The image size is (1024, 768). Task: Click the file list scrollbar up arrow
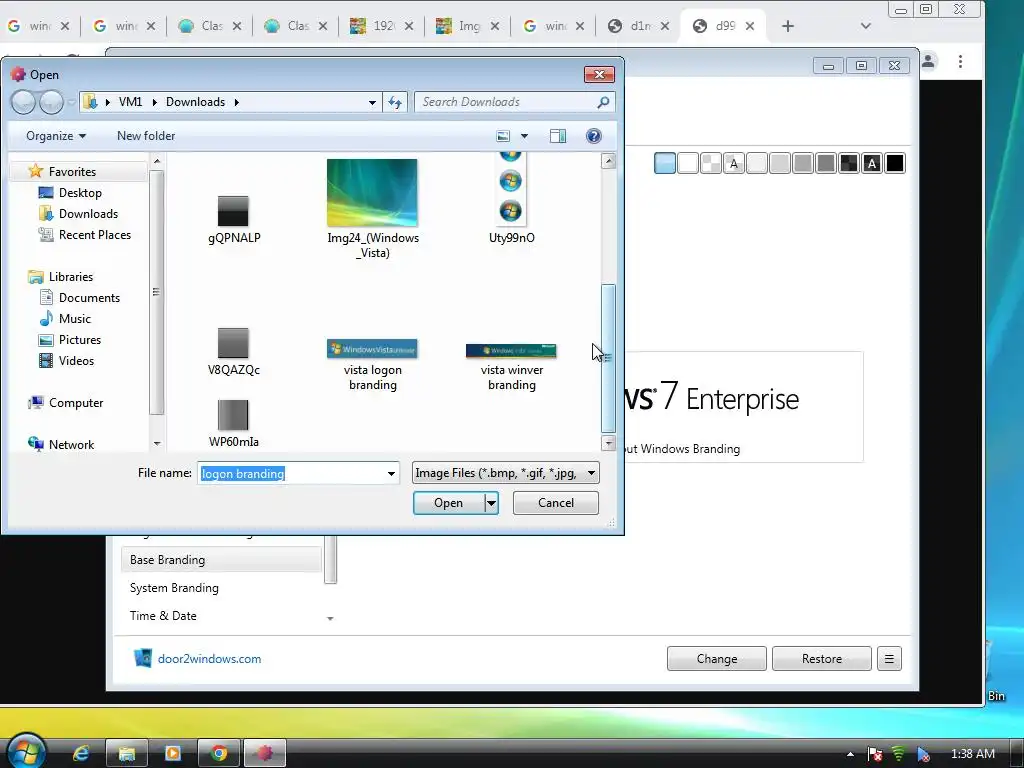pyautogui.click(x=608, y=161)
